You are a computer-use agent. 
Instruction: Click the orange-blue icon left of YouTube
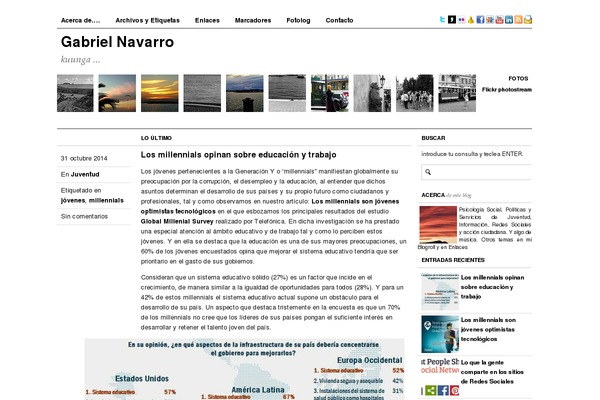point(490,20)
